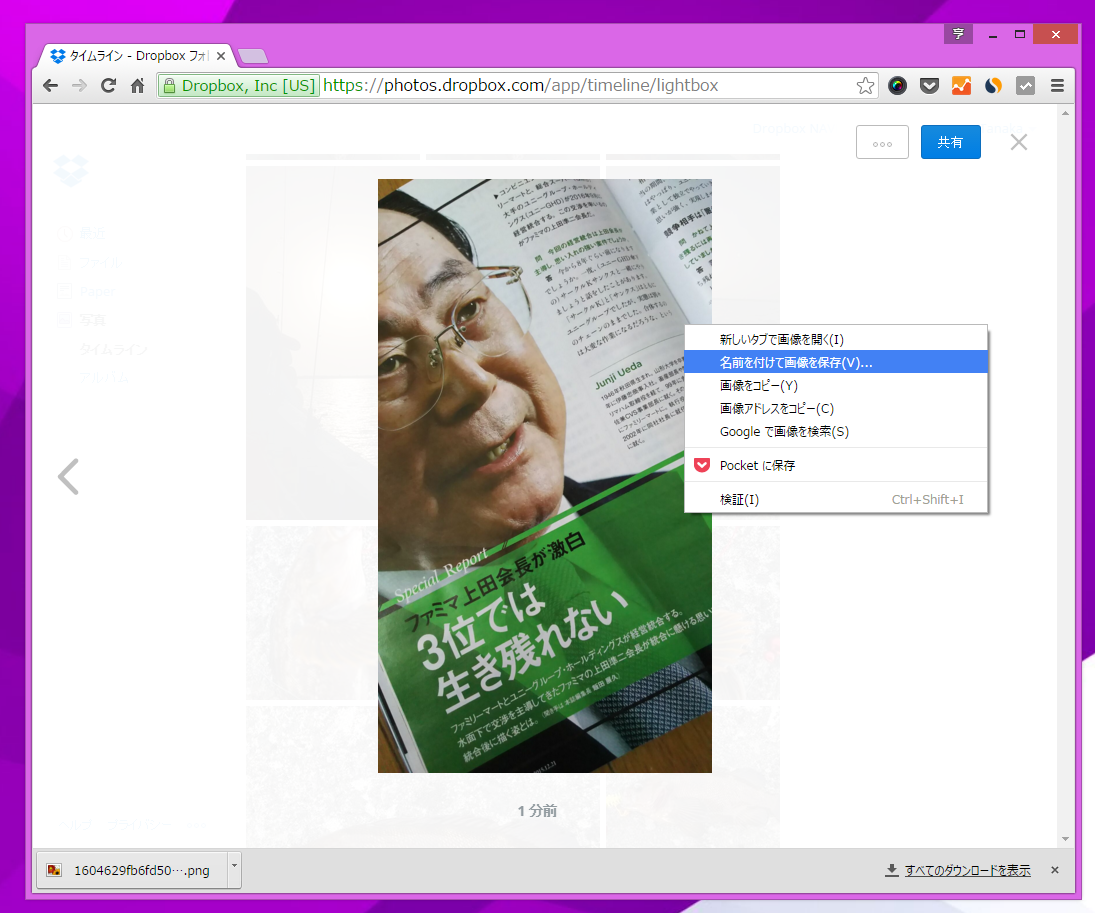Close the downloads bar
This screenshot has width=1095, height=913.
1054,870
